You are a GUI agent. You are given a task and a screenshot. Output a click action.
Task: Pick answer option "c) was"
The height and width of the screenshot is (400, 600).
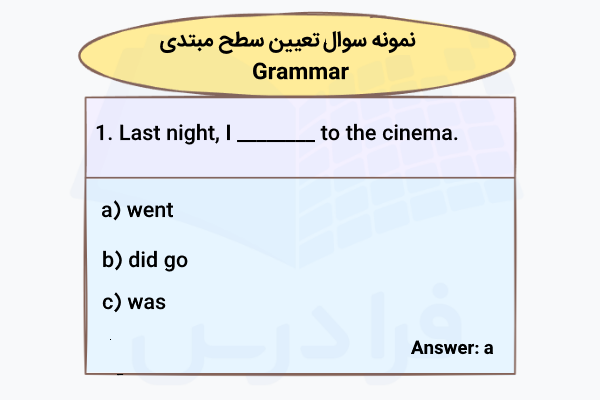(133, 301)
